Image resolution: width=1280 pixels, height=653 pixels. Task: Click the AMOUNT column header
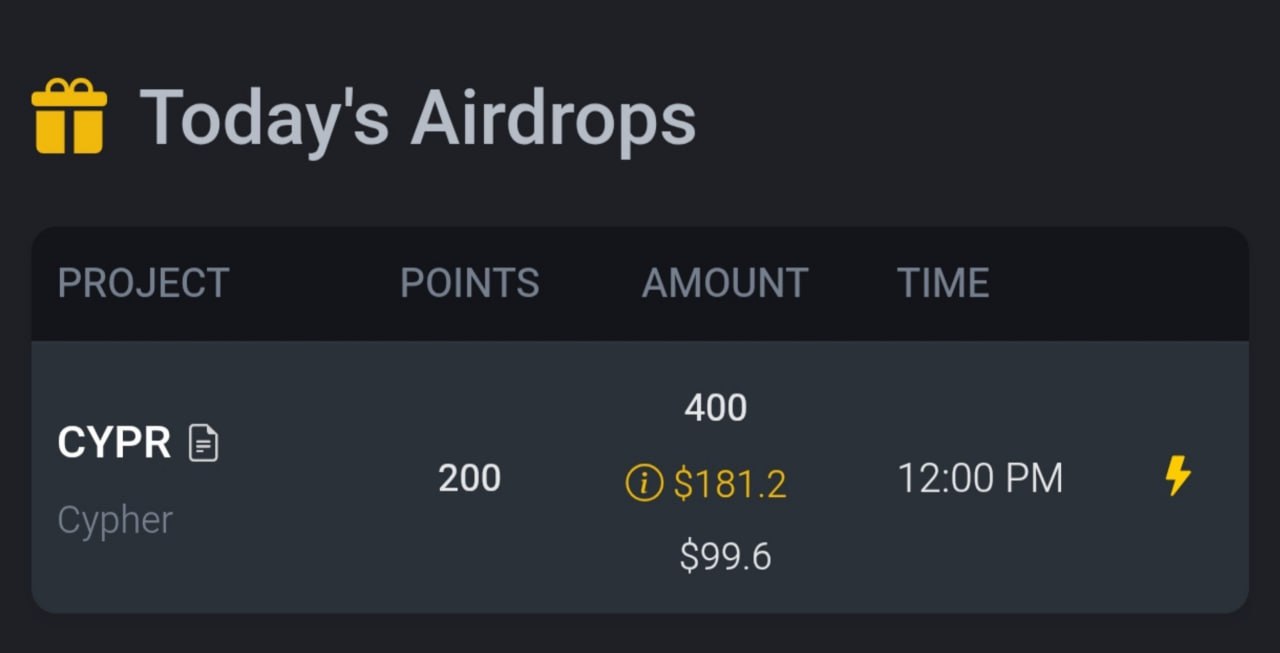pyautogui.click(x=724, y=283)
